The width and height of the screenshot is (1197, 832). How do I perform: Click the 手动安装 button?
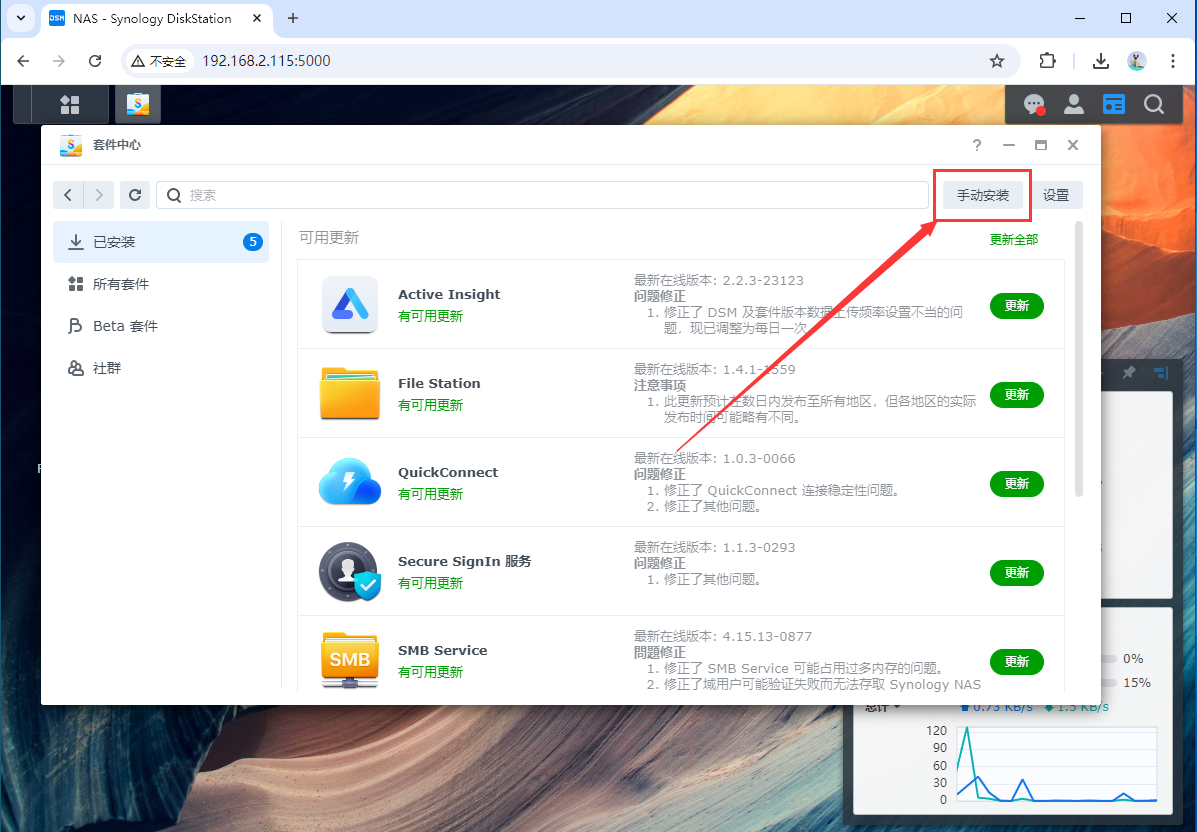[x=982, y=195]
